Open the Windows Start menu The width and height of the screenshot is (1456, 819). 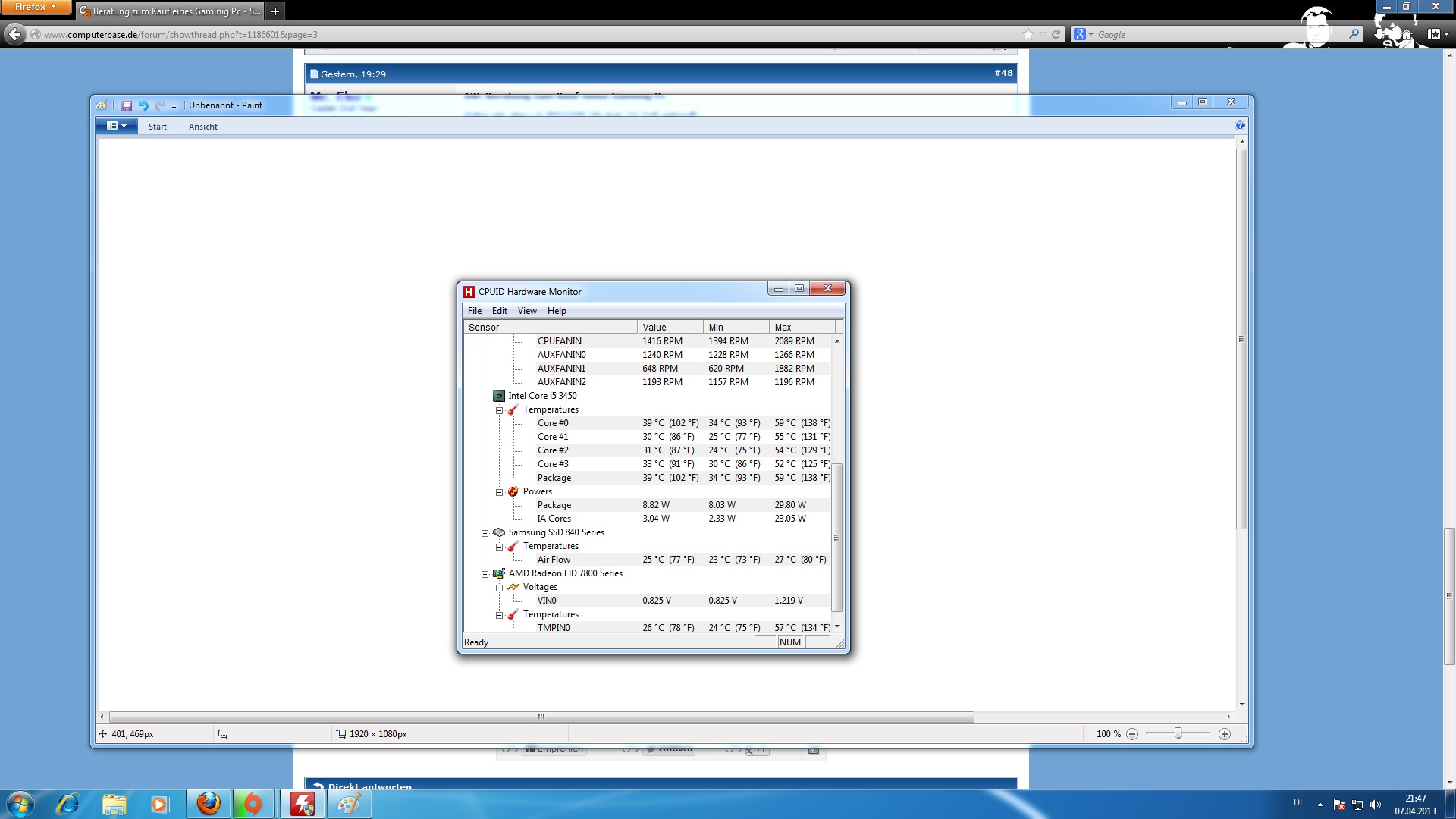click(20, 804)
